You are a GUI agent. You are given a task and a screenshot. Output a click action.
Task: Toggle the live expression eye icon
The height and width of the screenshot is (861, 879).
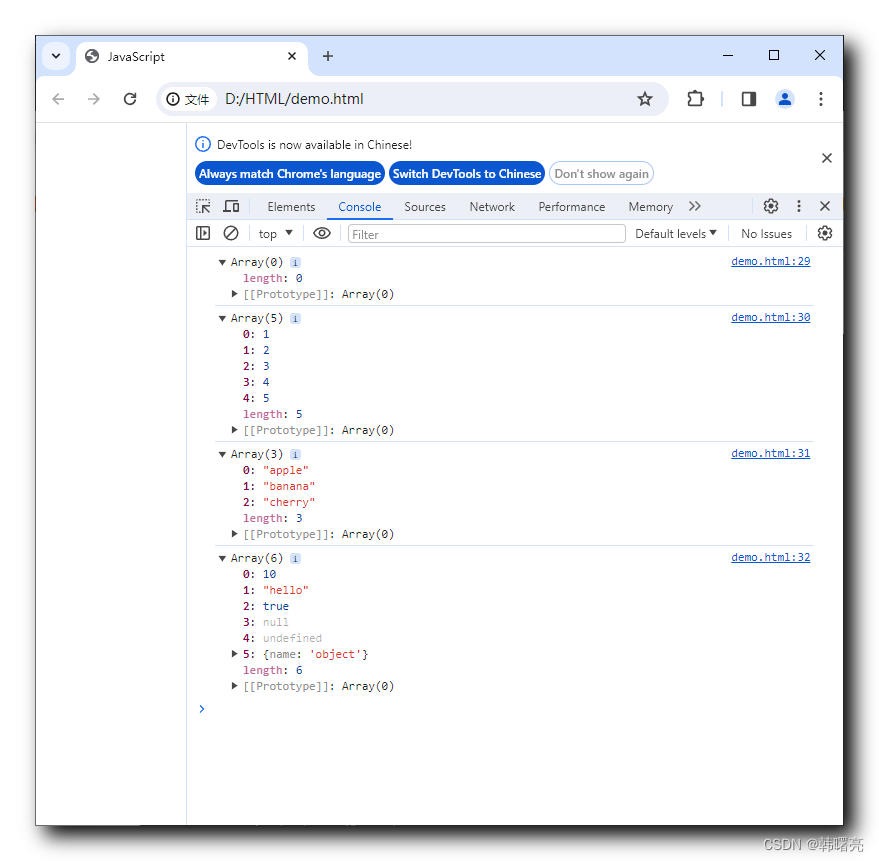tap(322, 233)
